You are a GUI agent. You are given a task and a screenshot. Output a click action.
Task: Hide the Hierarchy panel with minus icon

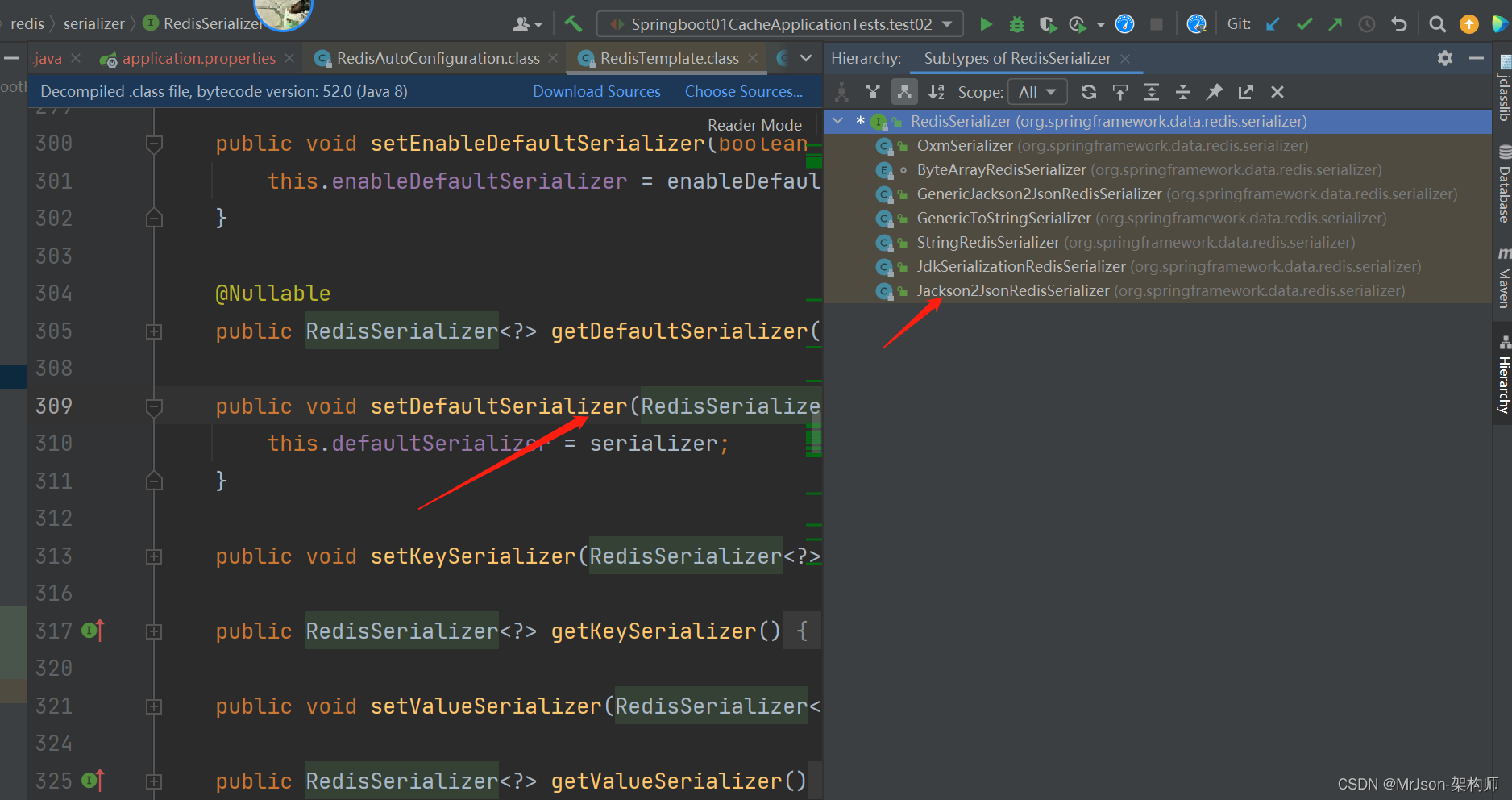pyautogui.click(x=1477, y=58)
